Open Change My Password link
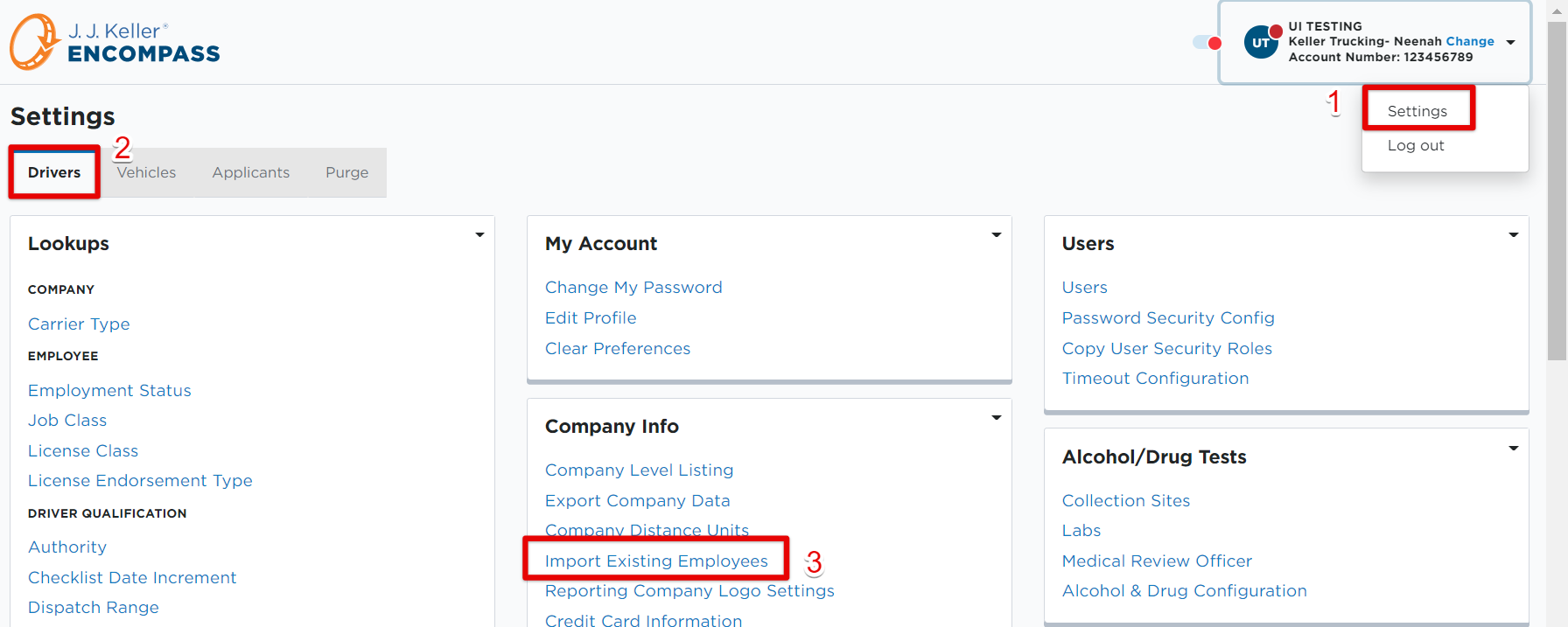This screenshot has height=627, width=1568. (633, 288)
